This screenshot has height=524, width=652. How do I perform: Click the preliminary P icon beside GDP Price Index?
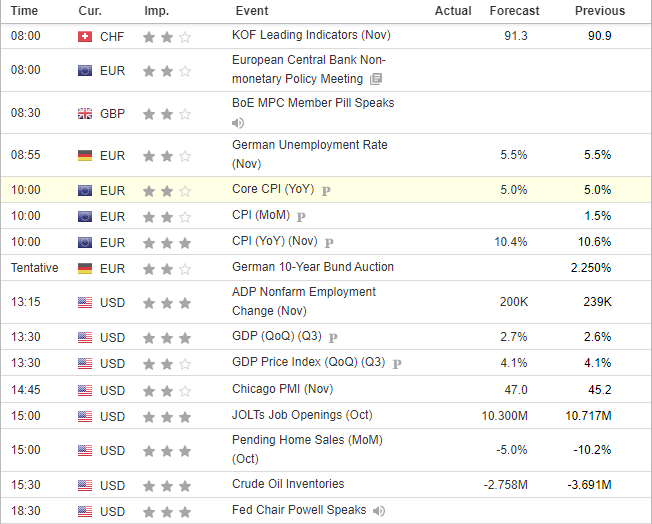pos(397,364)
